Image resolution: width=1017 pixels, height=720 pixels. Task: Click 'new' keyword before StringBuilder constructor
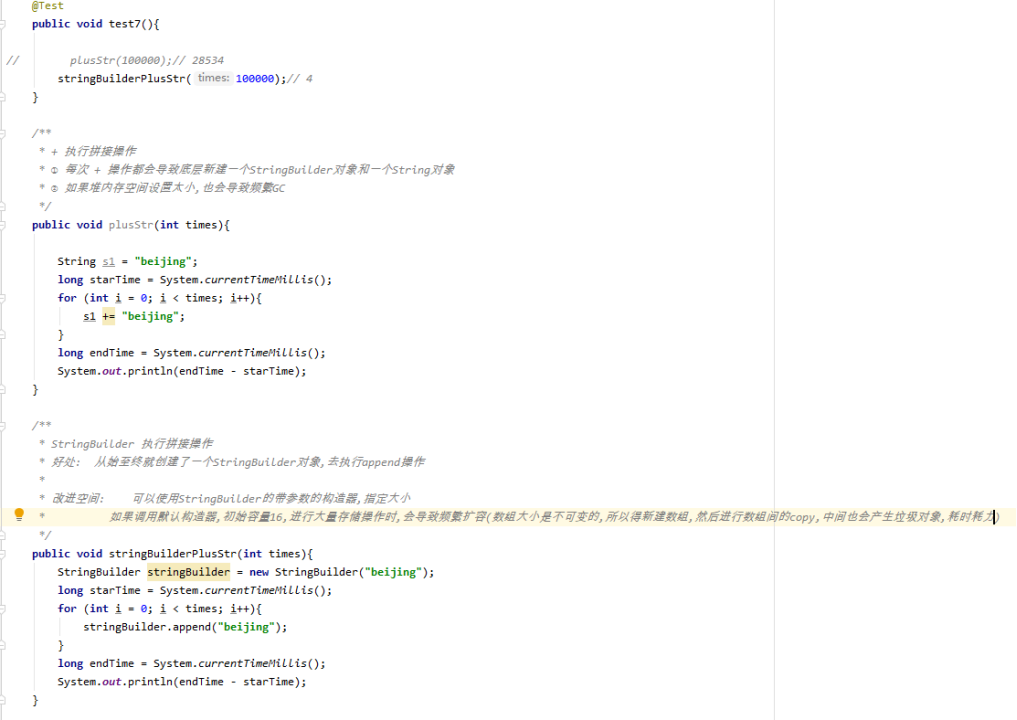pyautogui.click(x=259, y=572)
